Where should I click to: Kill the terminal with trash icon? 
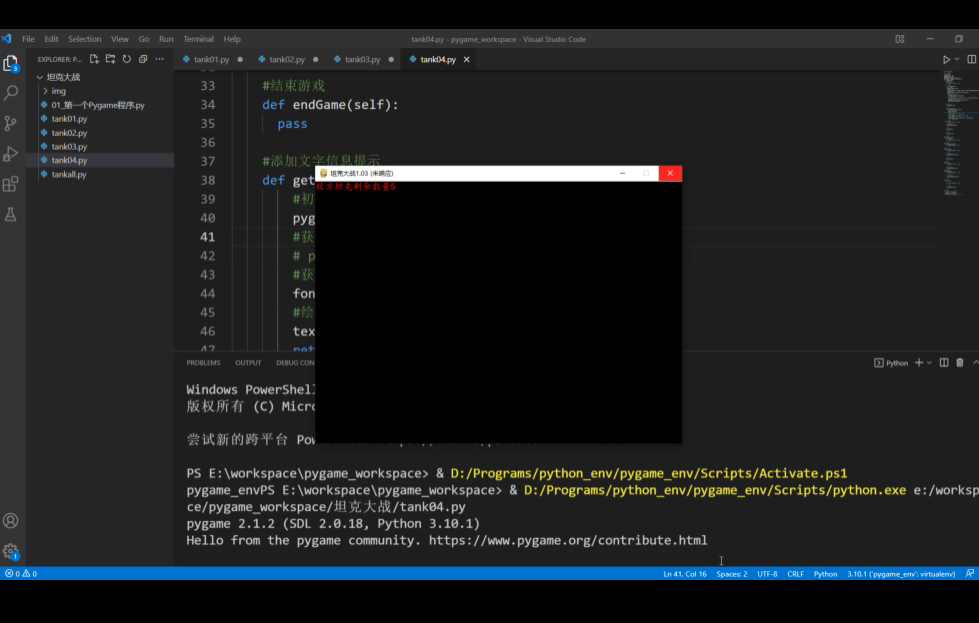960,363
